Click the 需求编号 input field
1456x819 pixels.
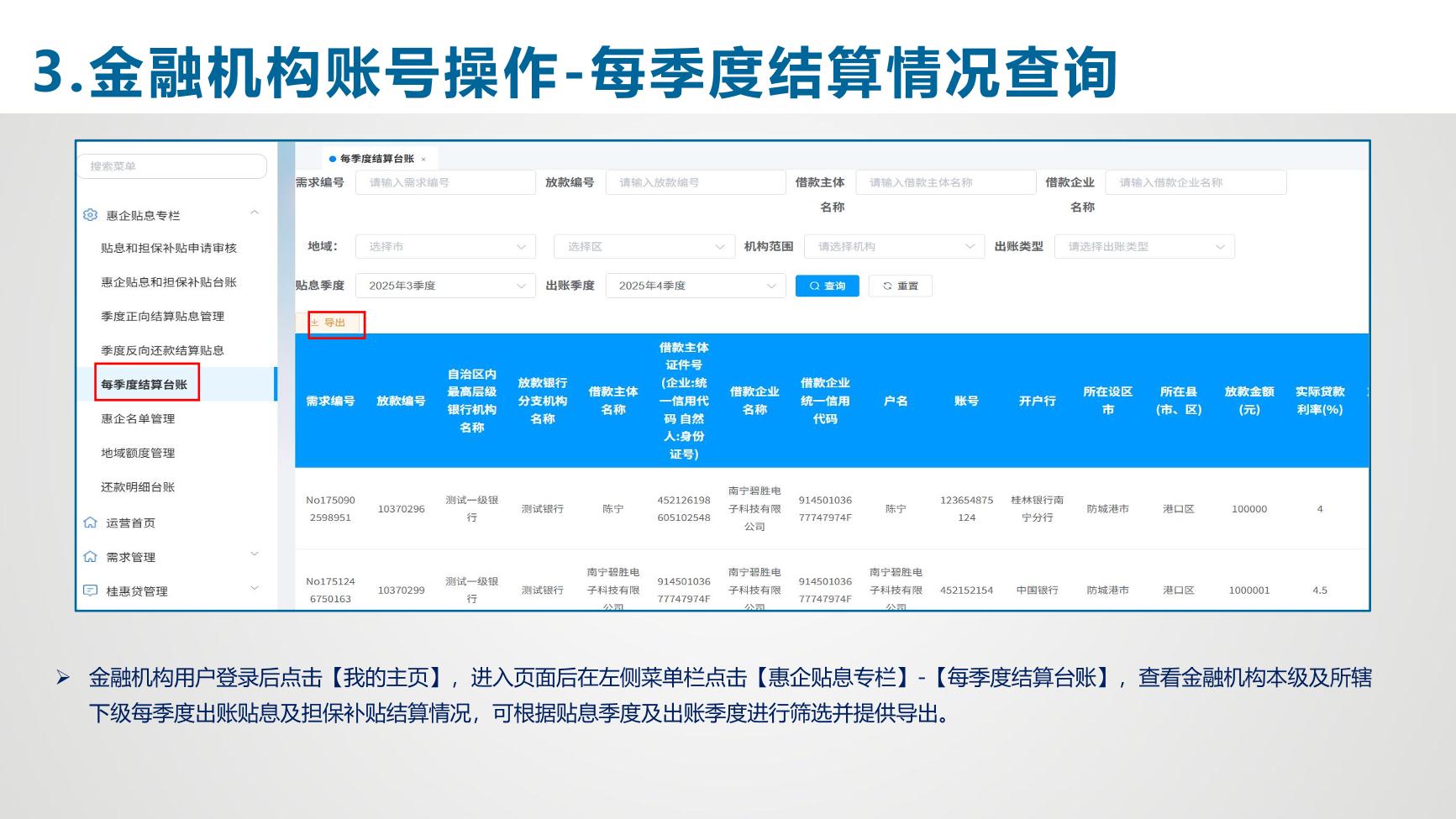[444, 182]
